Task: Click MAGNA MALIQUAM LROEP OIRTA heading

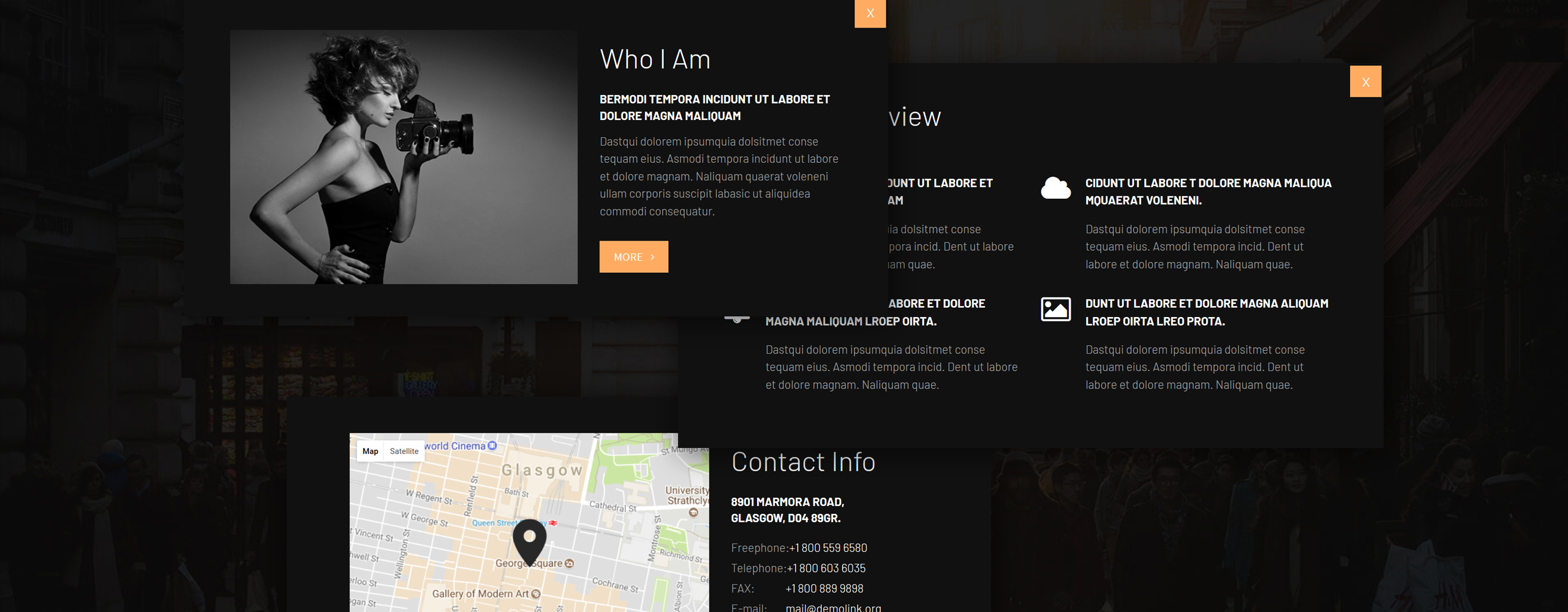Action: pos(851,321)
